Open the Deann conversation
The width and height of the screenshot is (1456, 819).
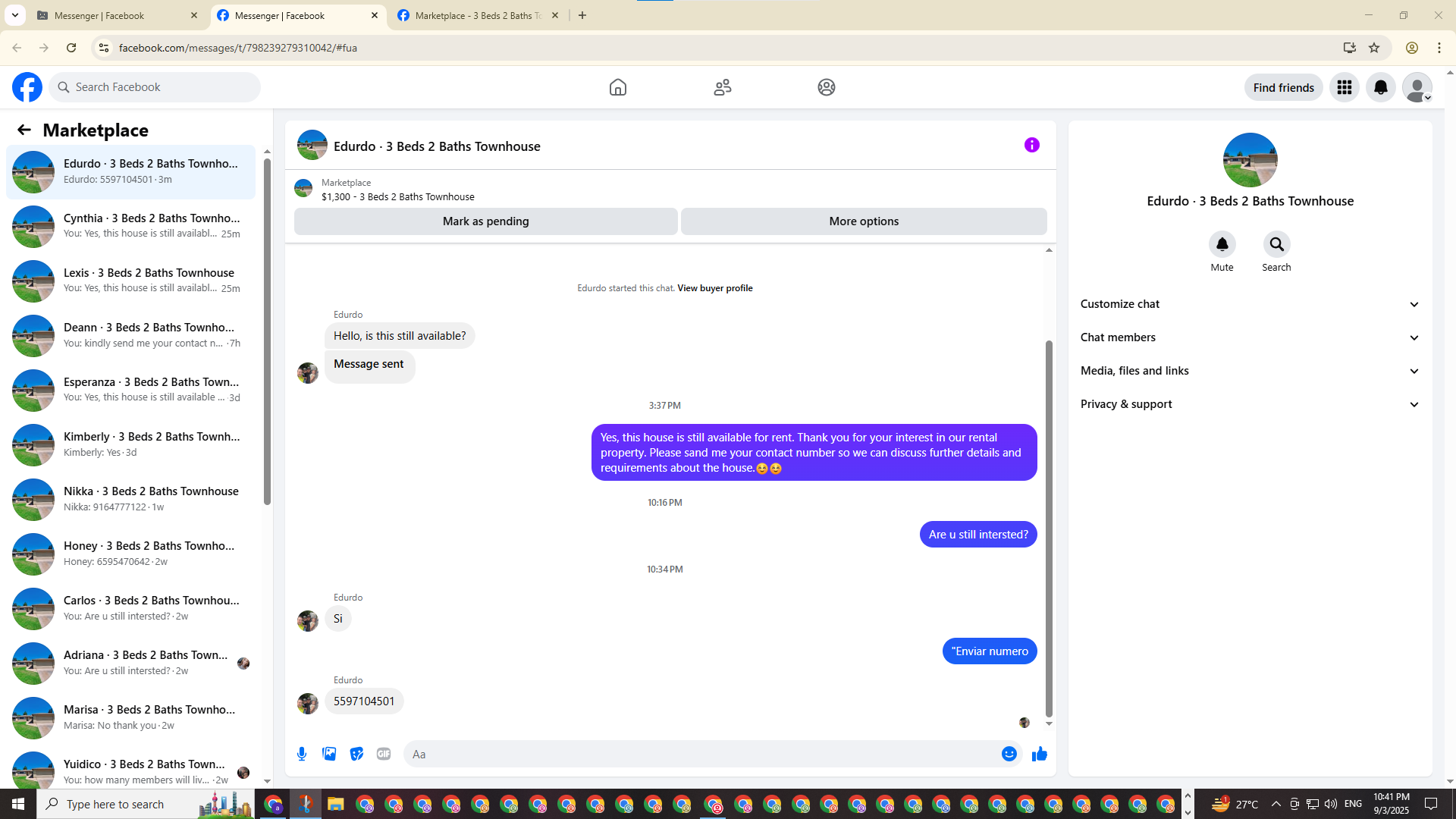pyautogui.click(x=131, y=335)
